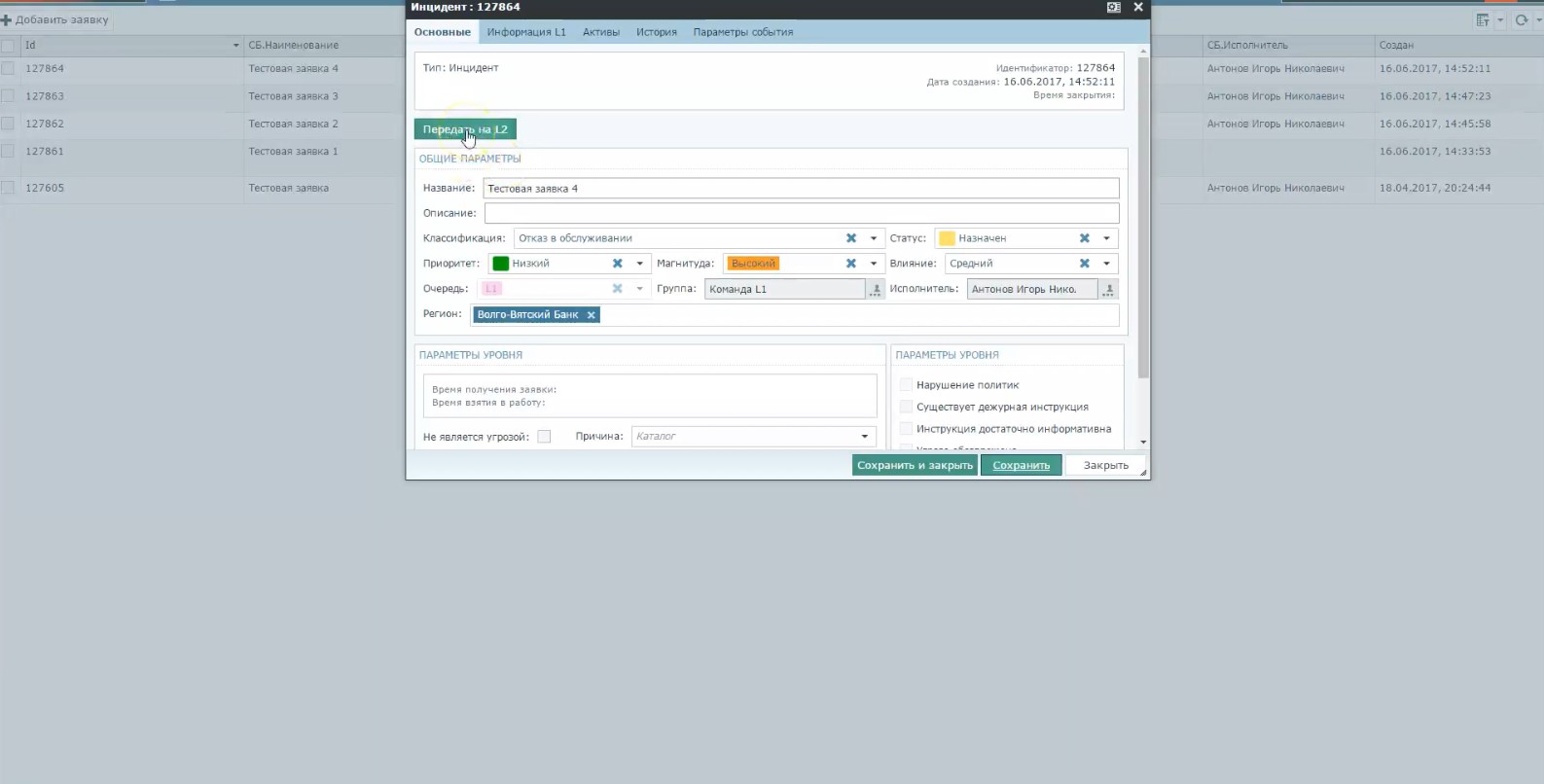Click Сохранить и закрыть button

point(915,466)
